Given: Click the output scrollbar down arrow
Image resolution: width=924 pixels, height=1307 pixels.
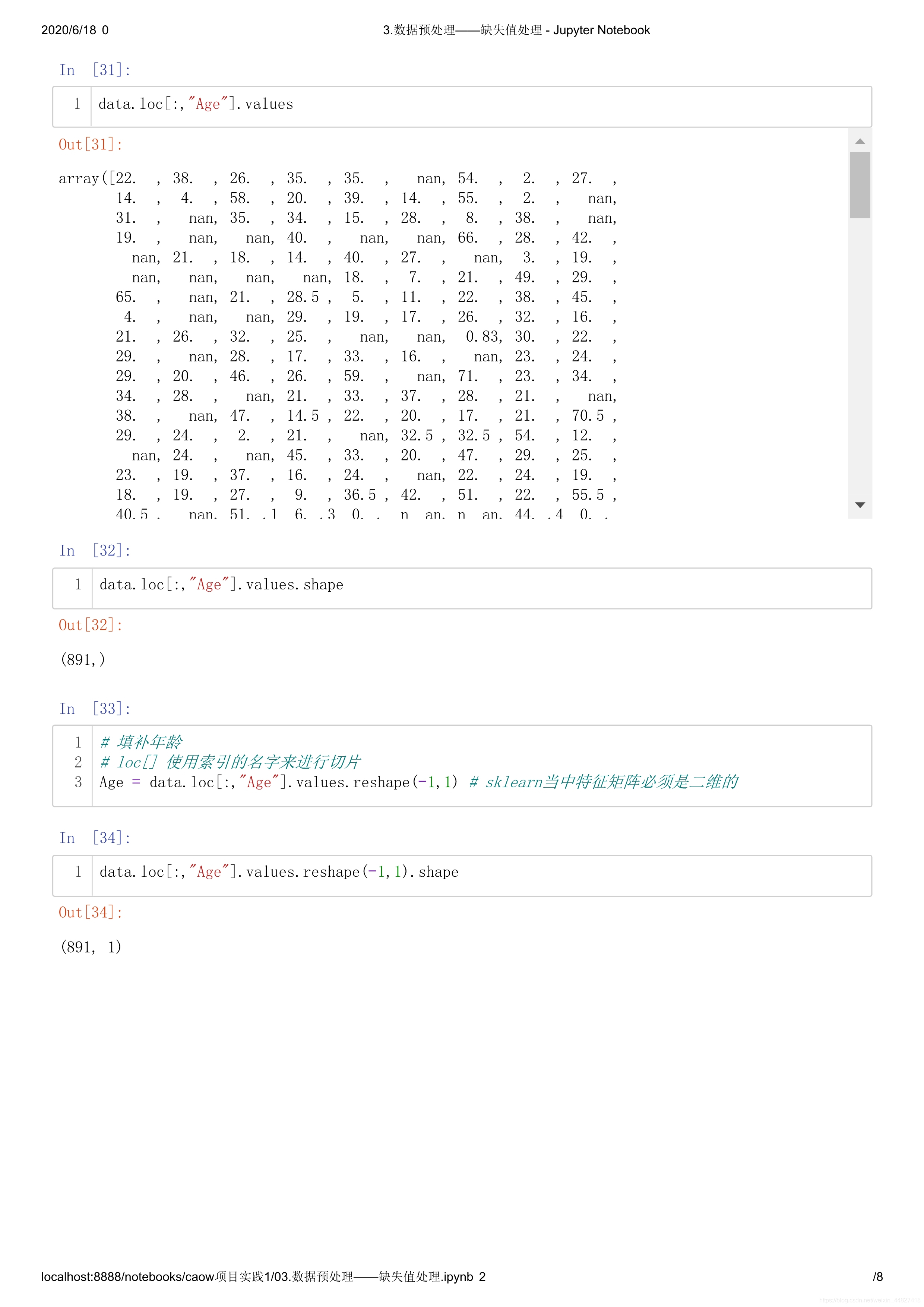Looking at the screenshot, I should (x=860, y=505).
